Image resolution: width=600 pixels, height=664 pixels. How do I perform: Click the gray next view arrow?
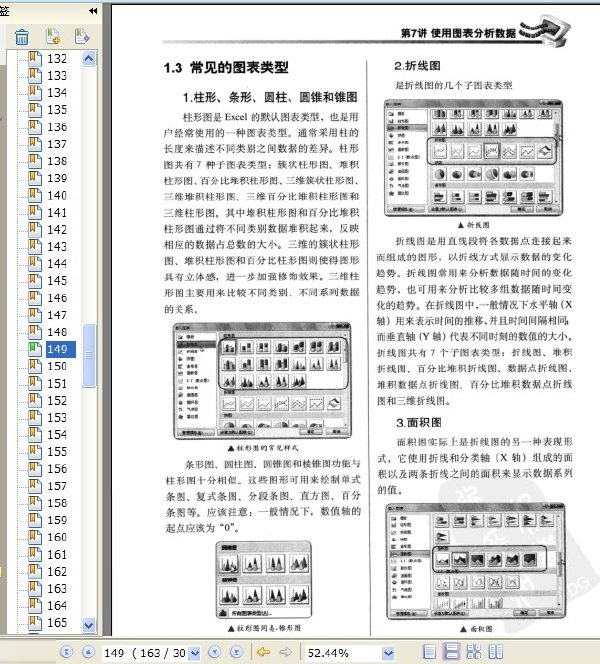pyautogui.click(x=286, y=652)
